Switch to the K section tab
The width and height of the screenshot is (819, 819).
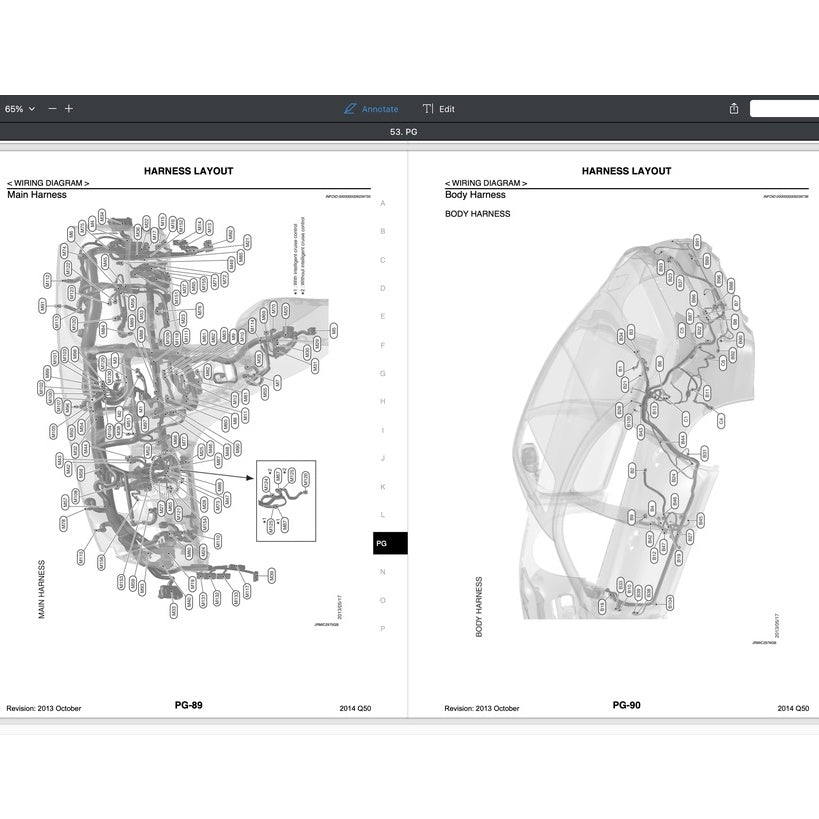[382, 487]
